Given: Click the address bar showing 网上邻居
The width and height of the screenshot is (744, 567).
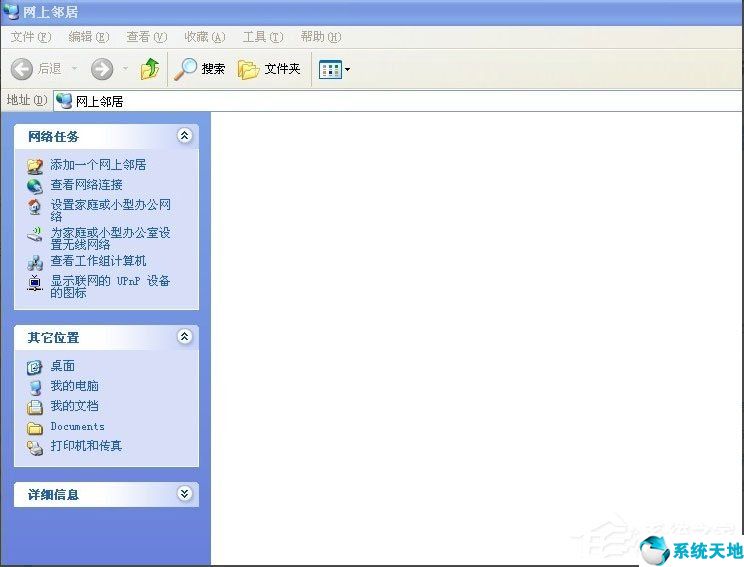Looking at the screenshot, I should click(x=397, y=101).
